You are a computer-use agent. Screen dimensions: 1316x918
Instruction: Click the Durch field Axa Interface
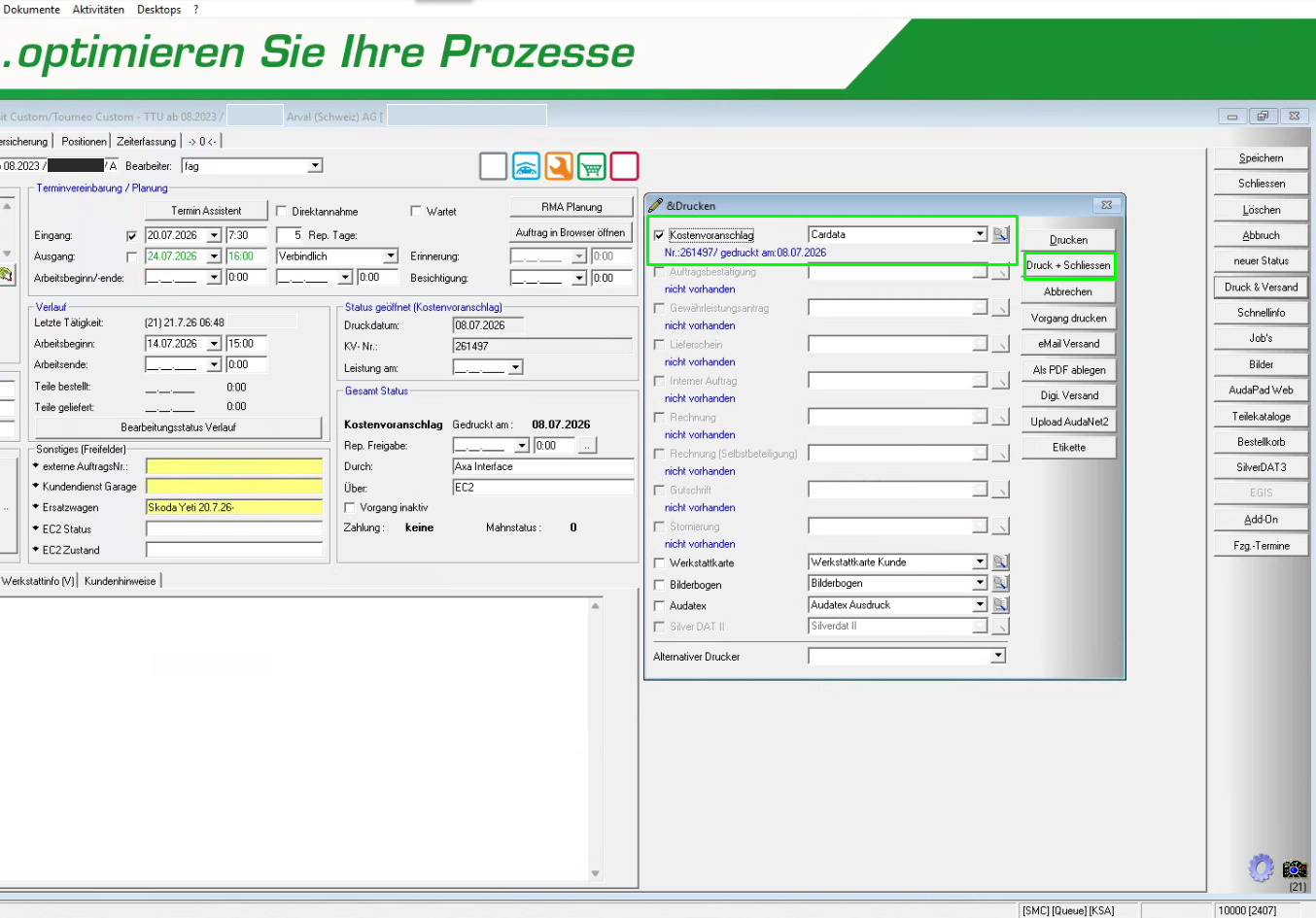tap(543, 466)
